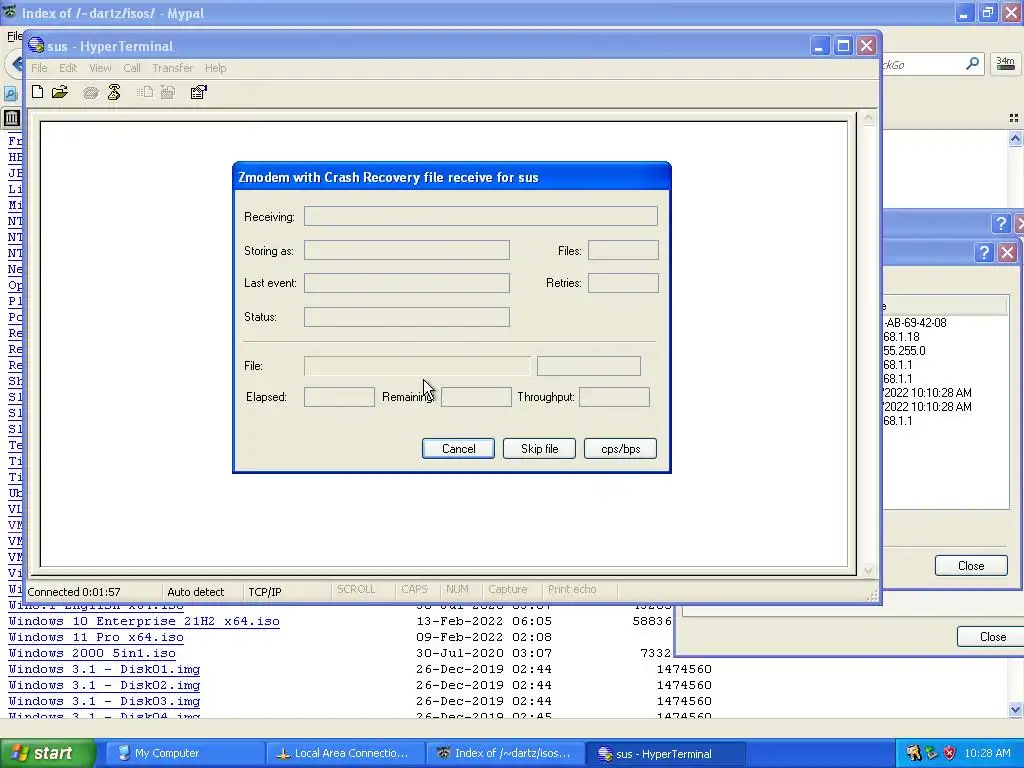Viewport: 1024px width, 768px height.
Task: Click the Mypal back arrow button
Action: coord(17,65)
